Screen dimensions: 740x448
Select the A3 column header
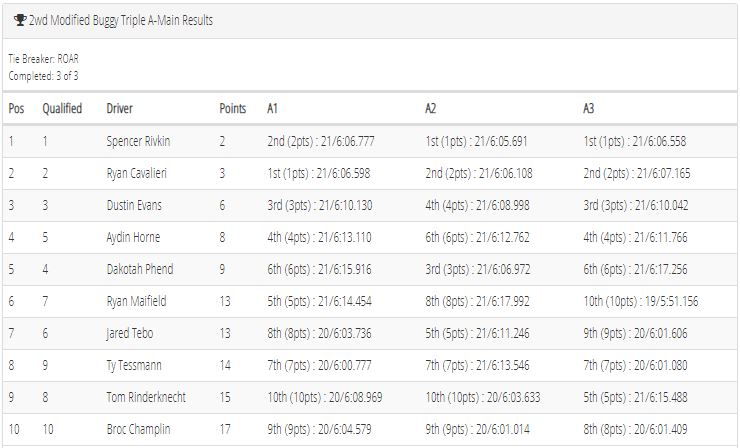(589, 109)
